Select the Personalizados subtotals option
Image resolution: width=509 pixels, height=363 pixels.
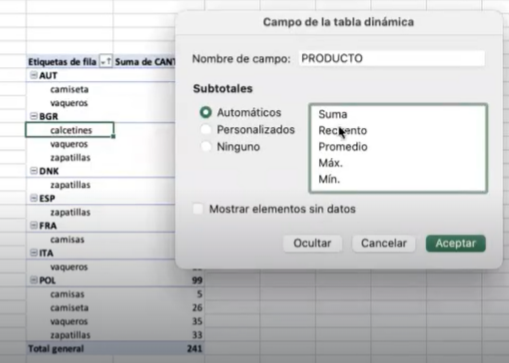[x=206, y=129]
